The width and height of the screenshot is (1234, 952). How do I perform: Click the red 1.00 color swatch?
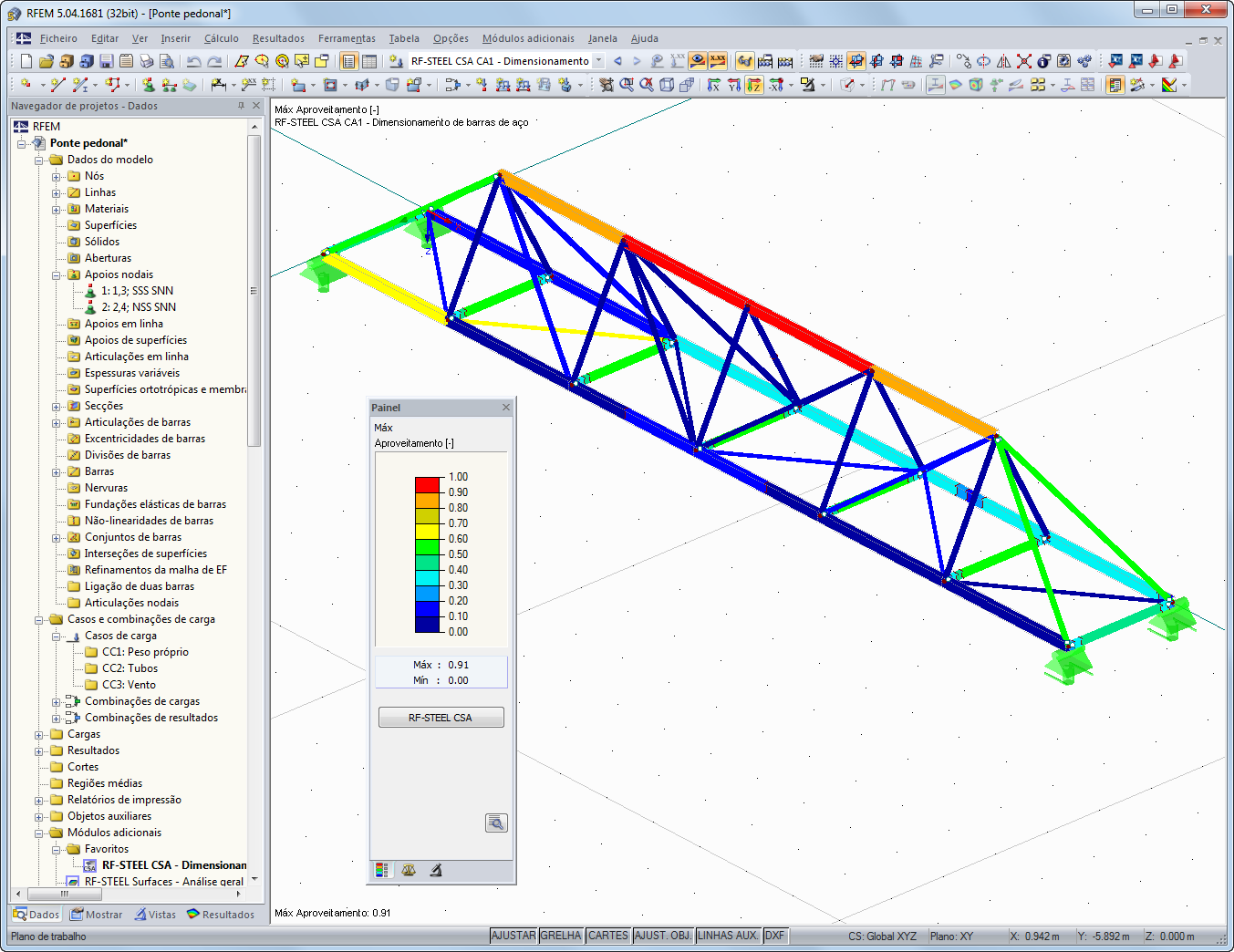click(429, 484)
